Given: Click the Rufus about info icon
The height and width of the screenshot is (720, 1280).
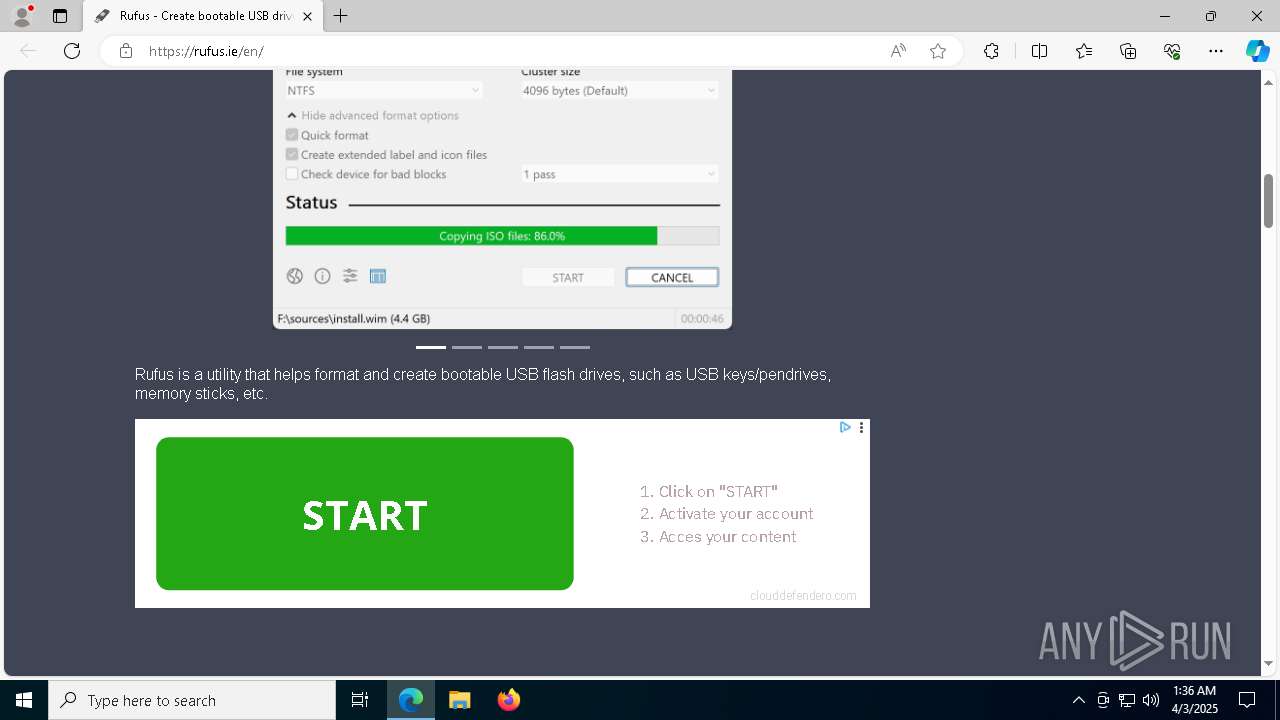Looking at the screenshot, I should pos(322,276).
